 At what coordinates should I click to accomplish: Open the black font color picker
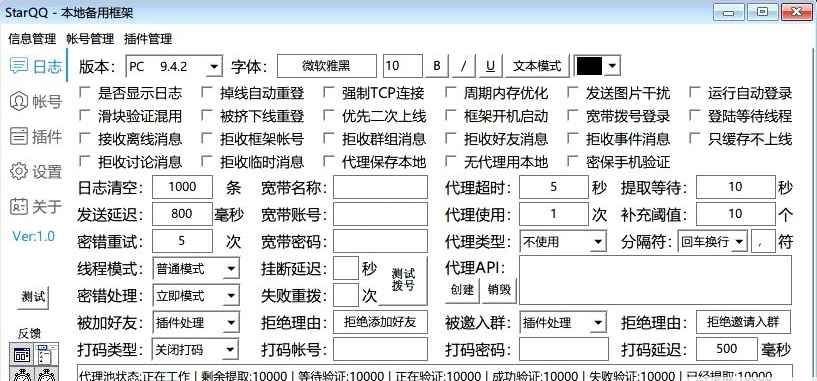point(597,66)
